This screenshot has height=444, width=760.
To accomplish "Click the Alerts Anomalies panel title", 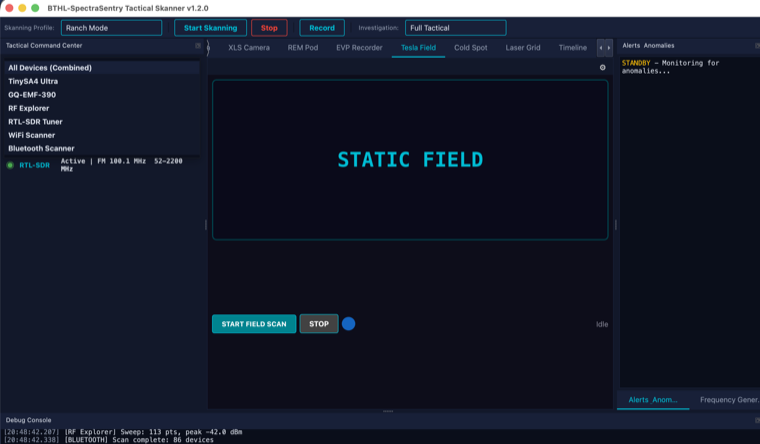I will coord(648,46).
